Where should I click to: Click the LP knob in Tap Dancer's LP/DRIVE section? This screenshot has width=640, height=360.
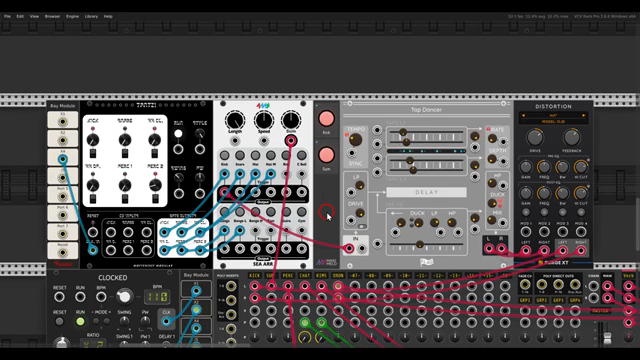point(360,185)
